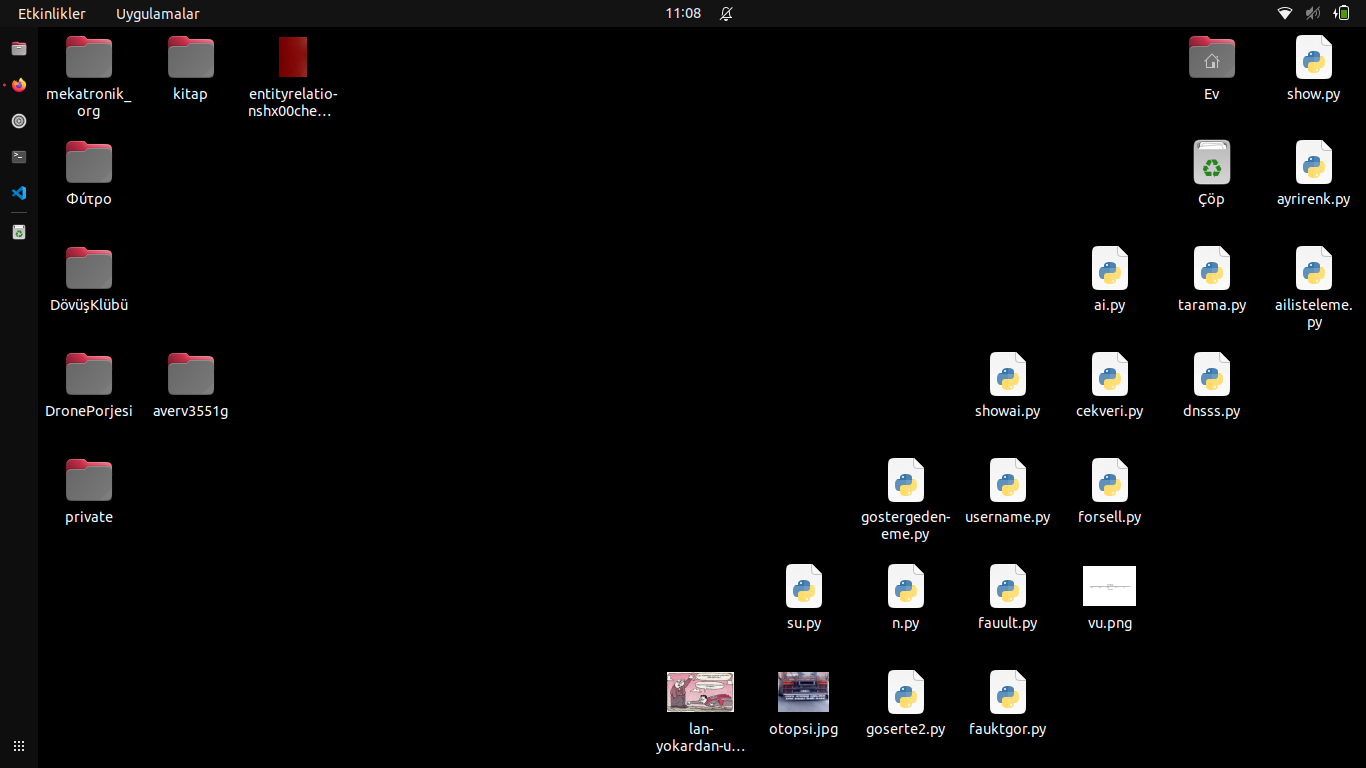This screenshot has width=1366, height=768.
Task: Open the Uygulamalar menu
Action: tap(157, 13)
